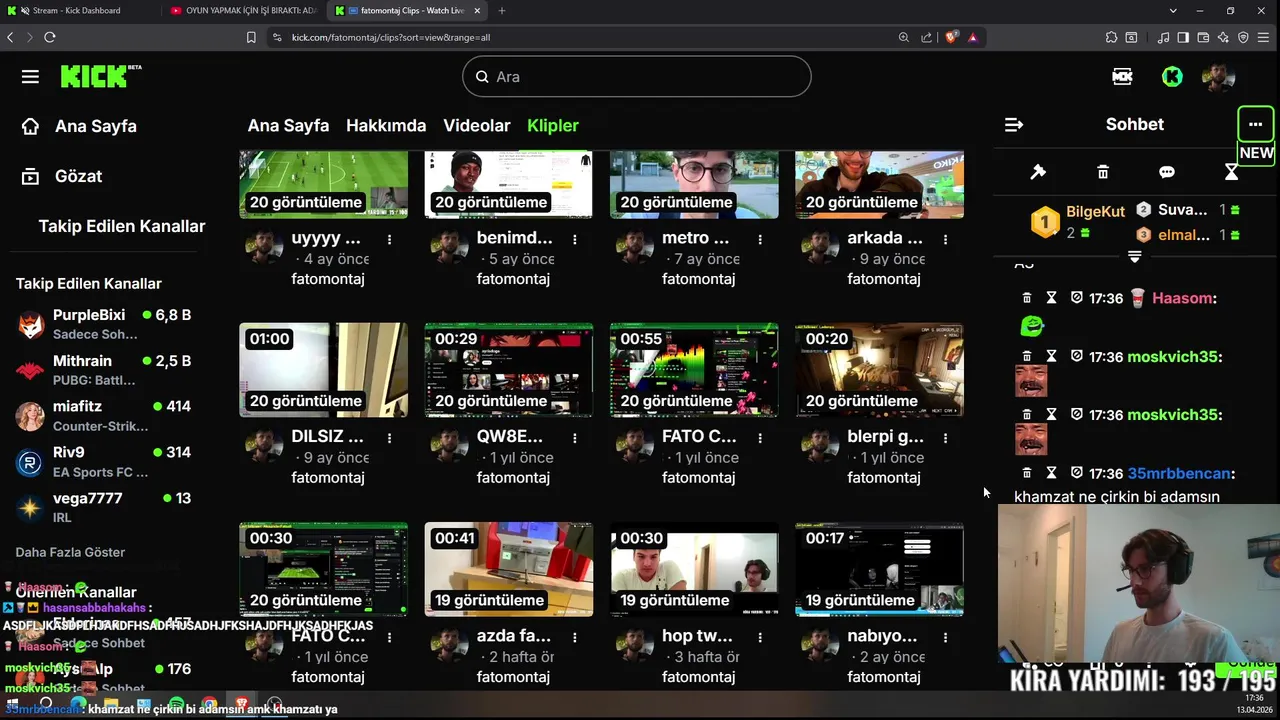Open options menu for blerpi clip
This screenshot has height=720, width=1280.
click(x=945, y=438)
